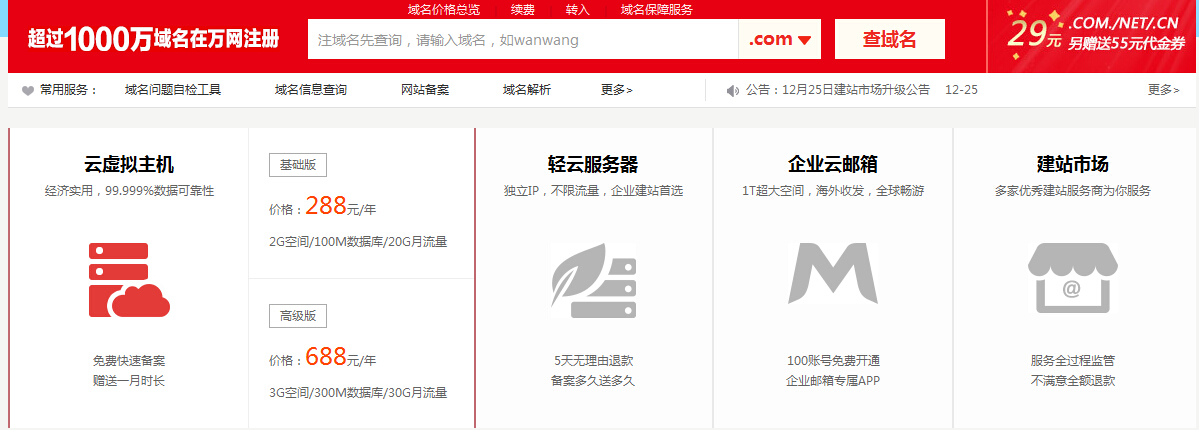Click 免费快速备案 text

point(129,361)
